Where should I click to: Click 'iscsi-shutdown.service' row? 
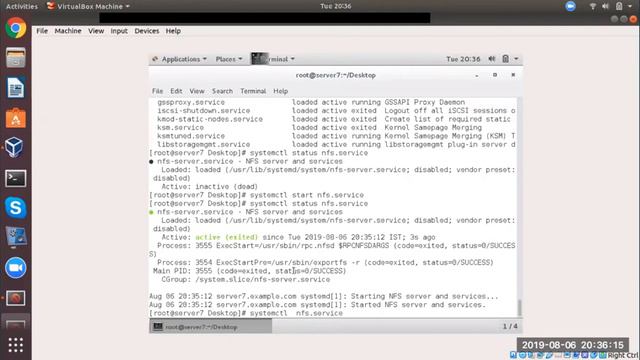(x=336, y=111)
